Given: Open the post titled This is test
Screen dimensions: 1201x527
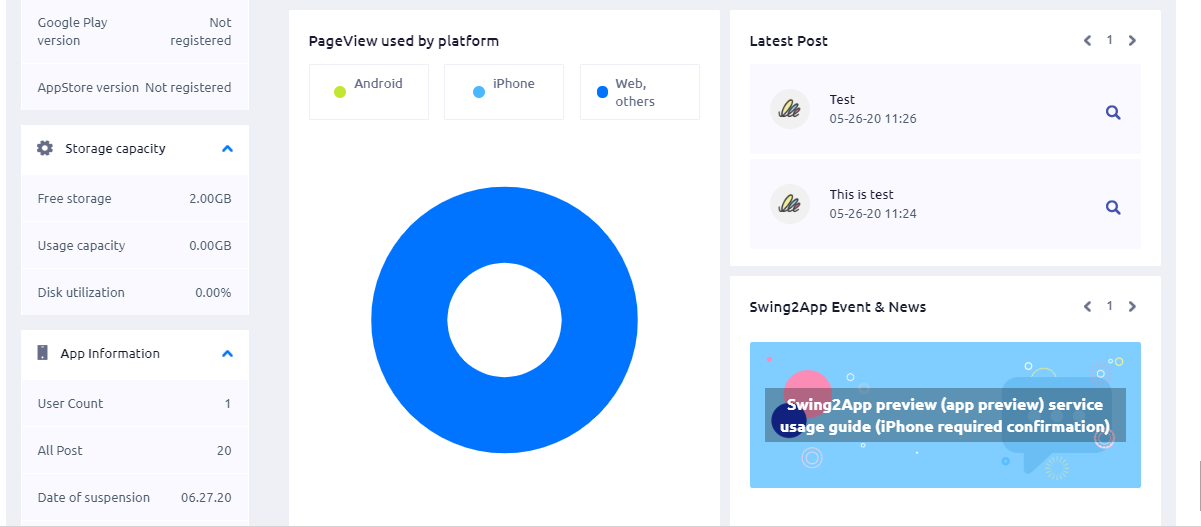Looking at the screenshot, I should pos(862,194).
